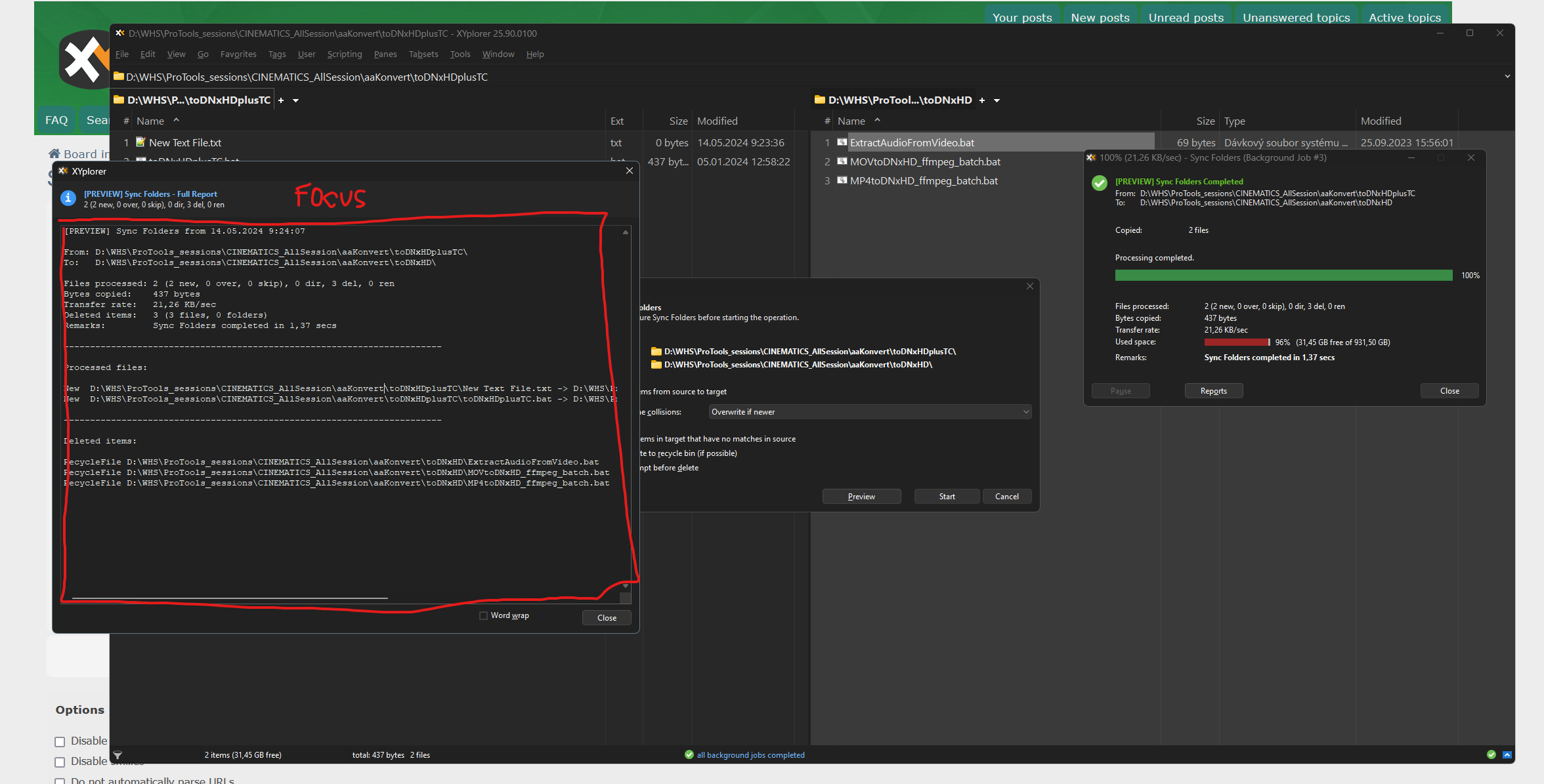Click the filter funnel icon in status bar
The image size is (1544, 784).
[x=118, y=755]
